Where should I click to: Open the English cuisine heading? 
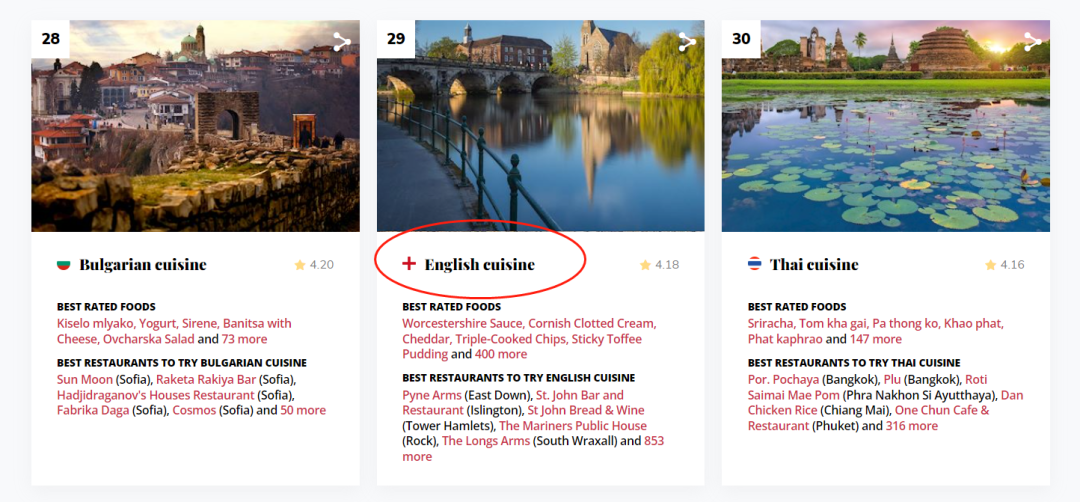click(x=479, y=264)
